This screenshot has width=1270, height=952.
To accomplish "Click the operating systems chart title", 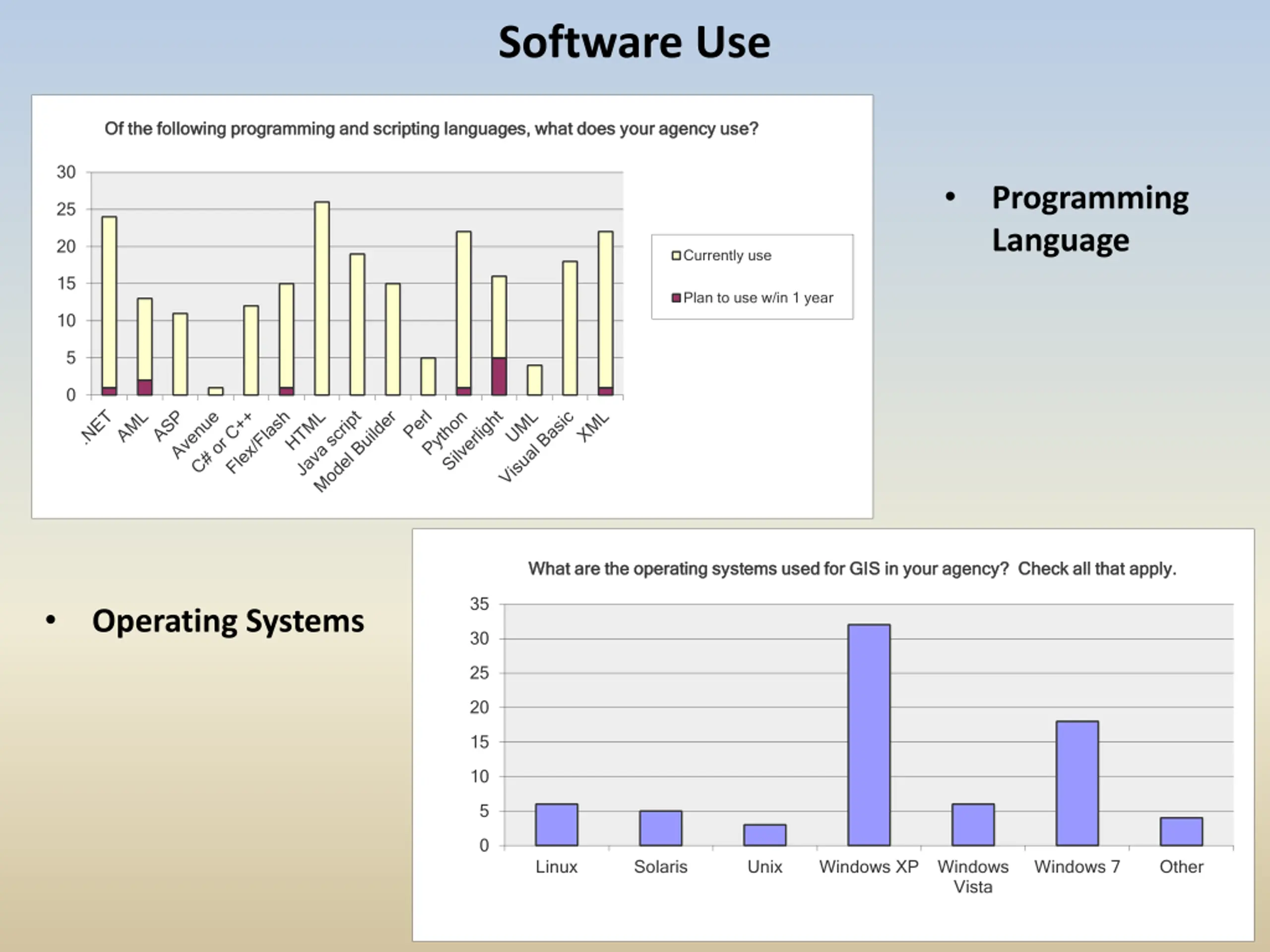I will click(x=852, y=569).
